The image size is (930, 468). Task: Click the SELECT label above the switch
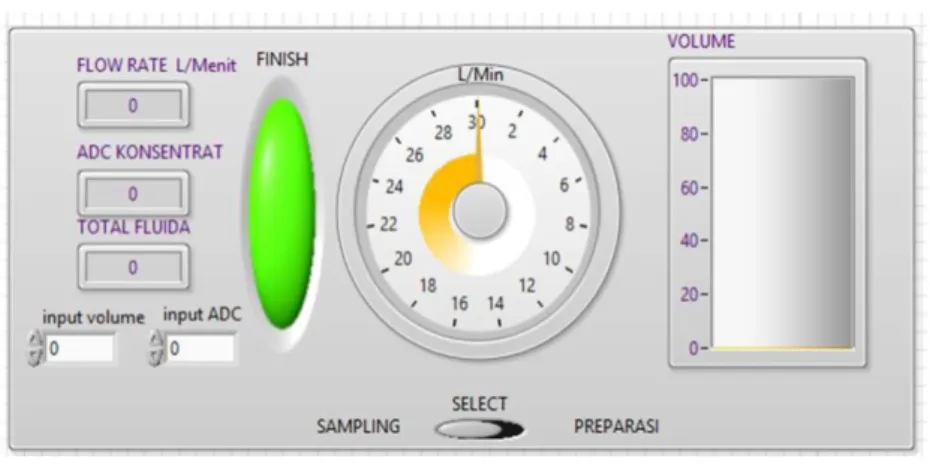tap(479, 404)
